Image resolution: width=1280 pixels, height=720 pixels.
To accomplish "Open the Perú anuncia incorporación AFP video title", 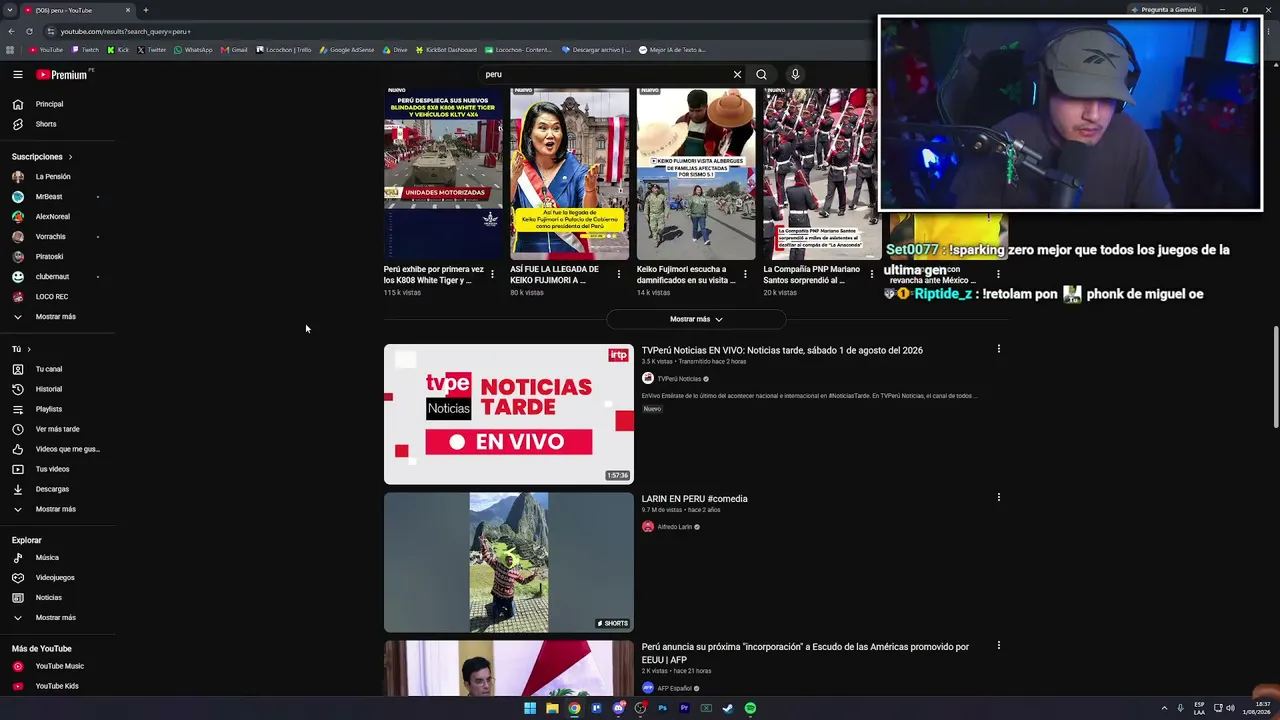I will pos(805,652).
